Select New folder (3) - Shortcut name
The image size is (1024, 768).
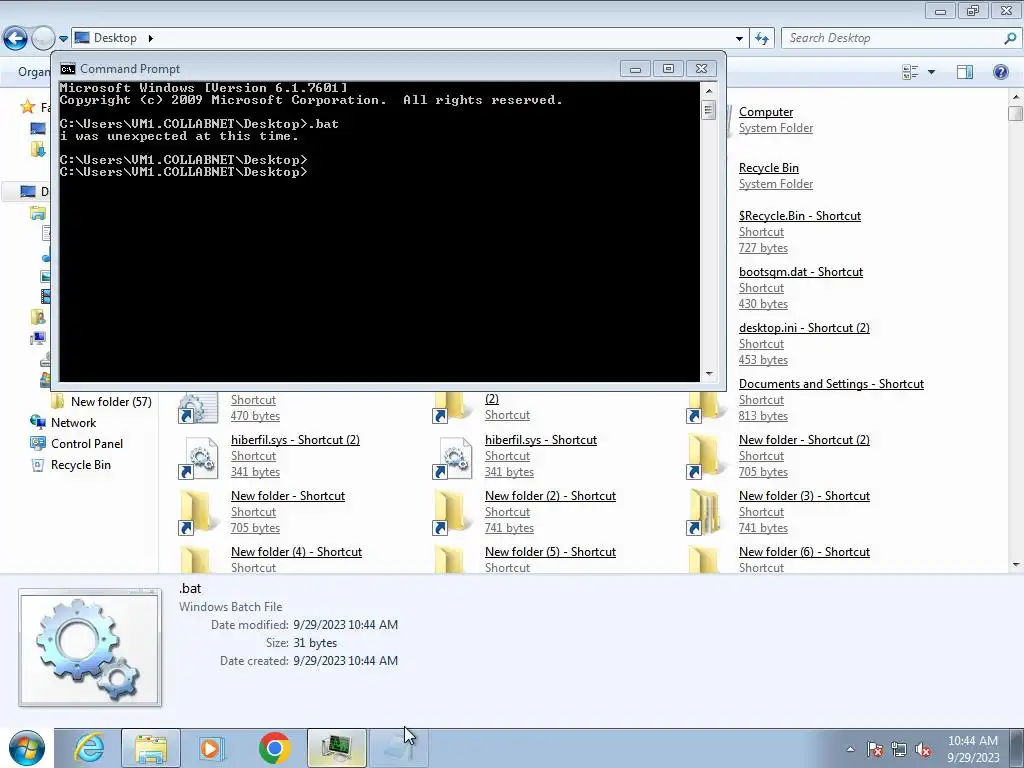point(804,496)
